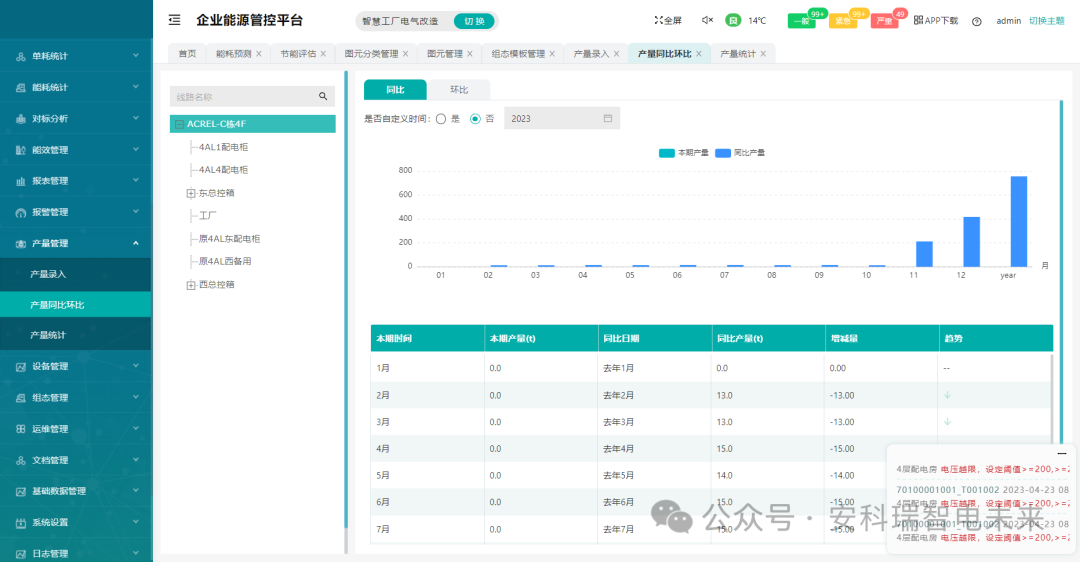This screenshot has width=1080, height=562.
Task: Collapse the 产量管理 menu chevron
Action: click(x=136, y=243)
